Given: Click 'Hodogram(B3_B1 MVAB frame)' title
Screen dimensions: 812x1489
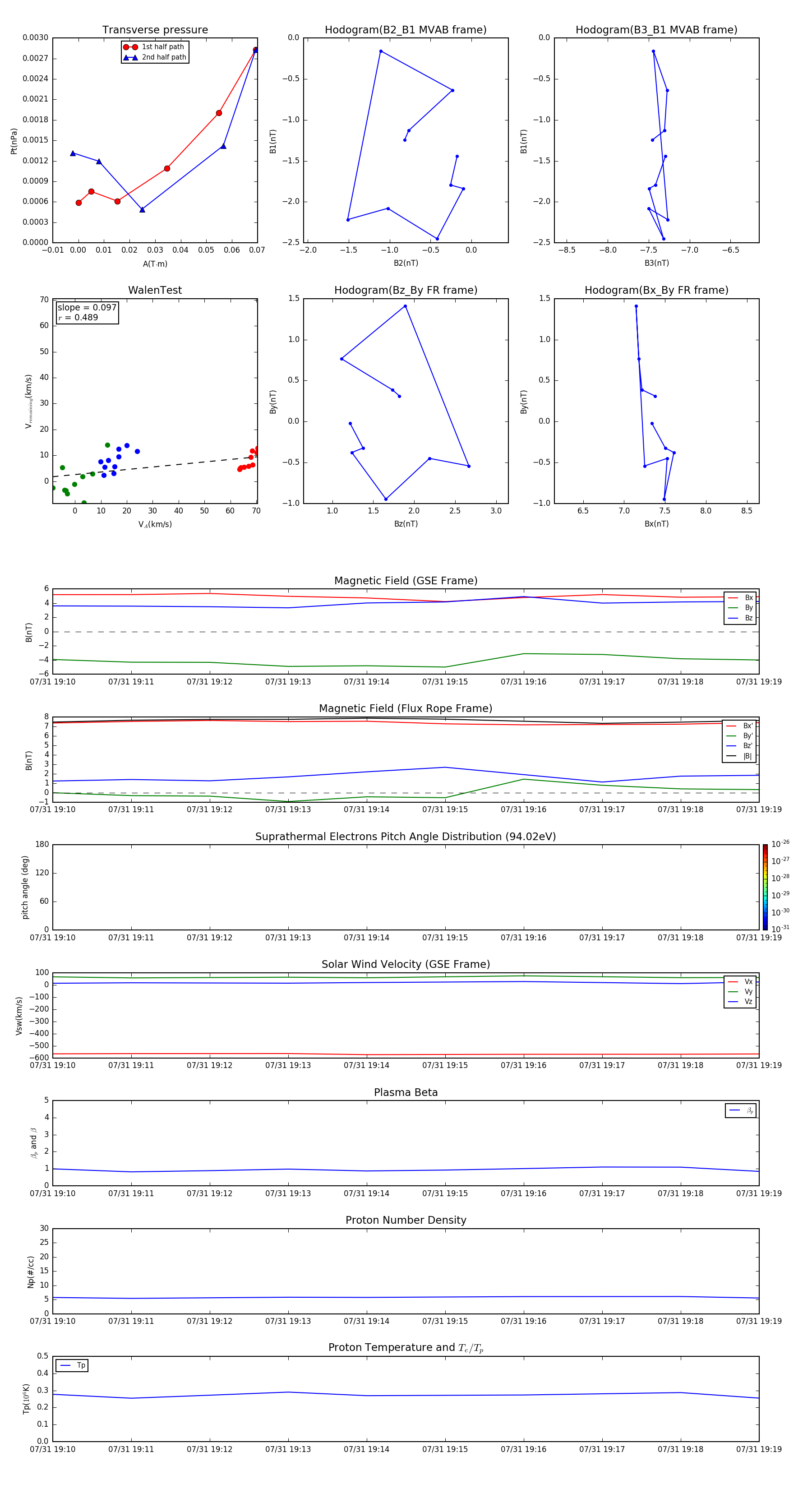Looking at the screenshot, I should point(656,30).
